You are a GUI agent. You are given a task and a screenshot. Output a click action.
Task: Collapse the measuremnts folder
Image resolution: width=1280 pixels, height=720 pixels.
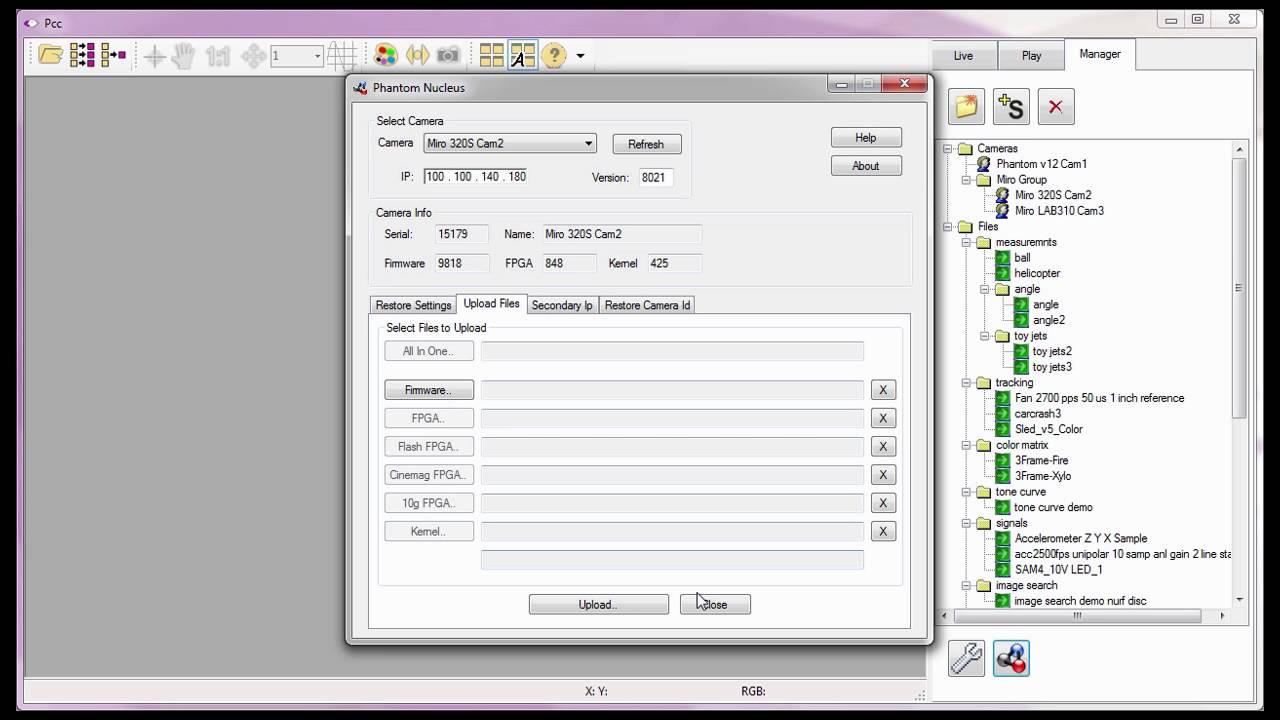pos(967,242)
